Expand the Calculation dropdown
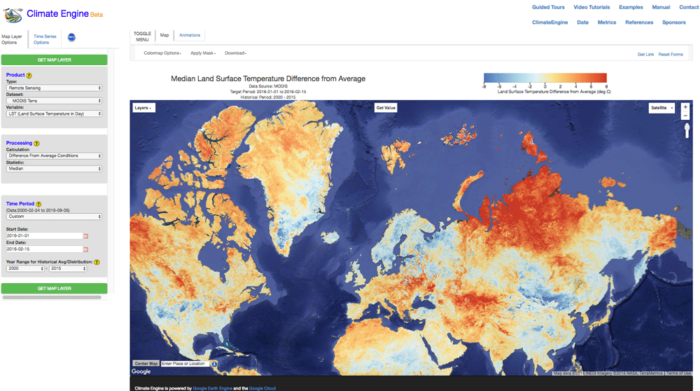The width and height of the screenshot is (700, 391). click(x=54, y=156)
